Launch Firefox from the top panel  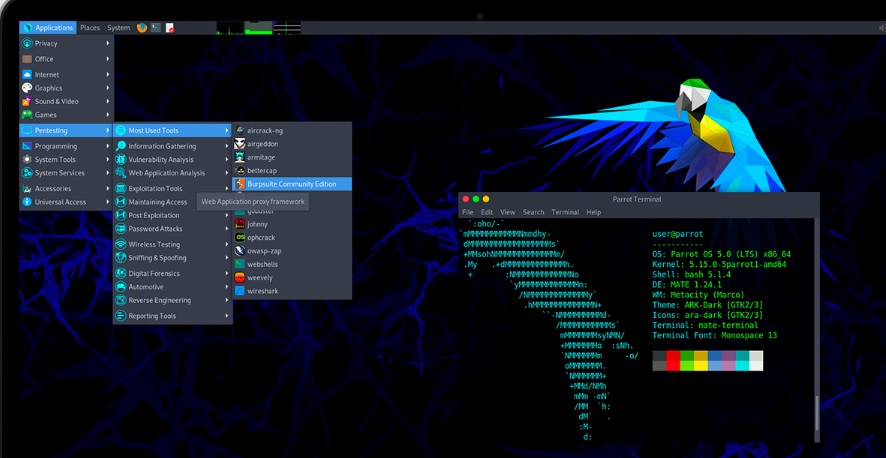(142, 28)
